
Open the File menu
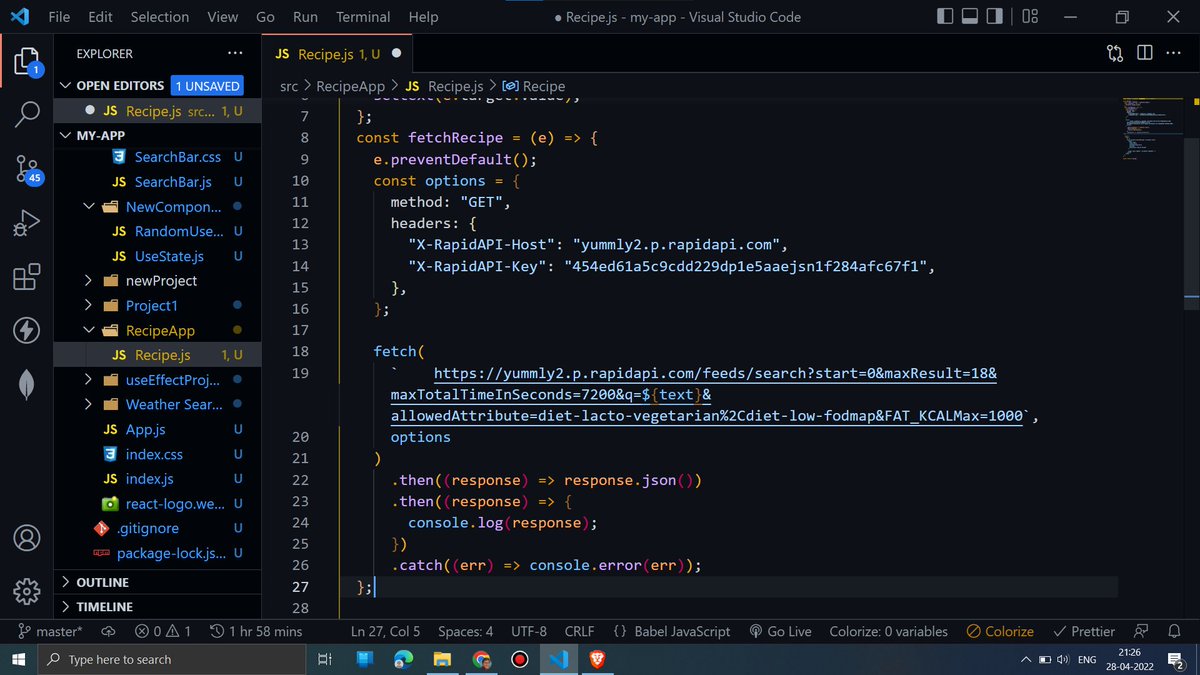point(59,17)
